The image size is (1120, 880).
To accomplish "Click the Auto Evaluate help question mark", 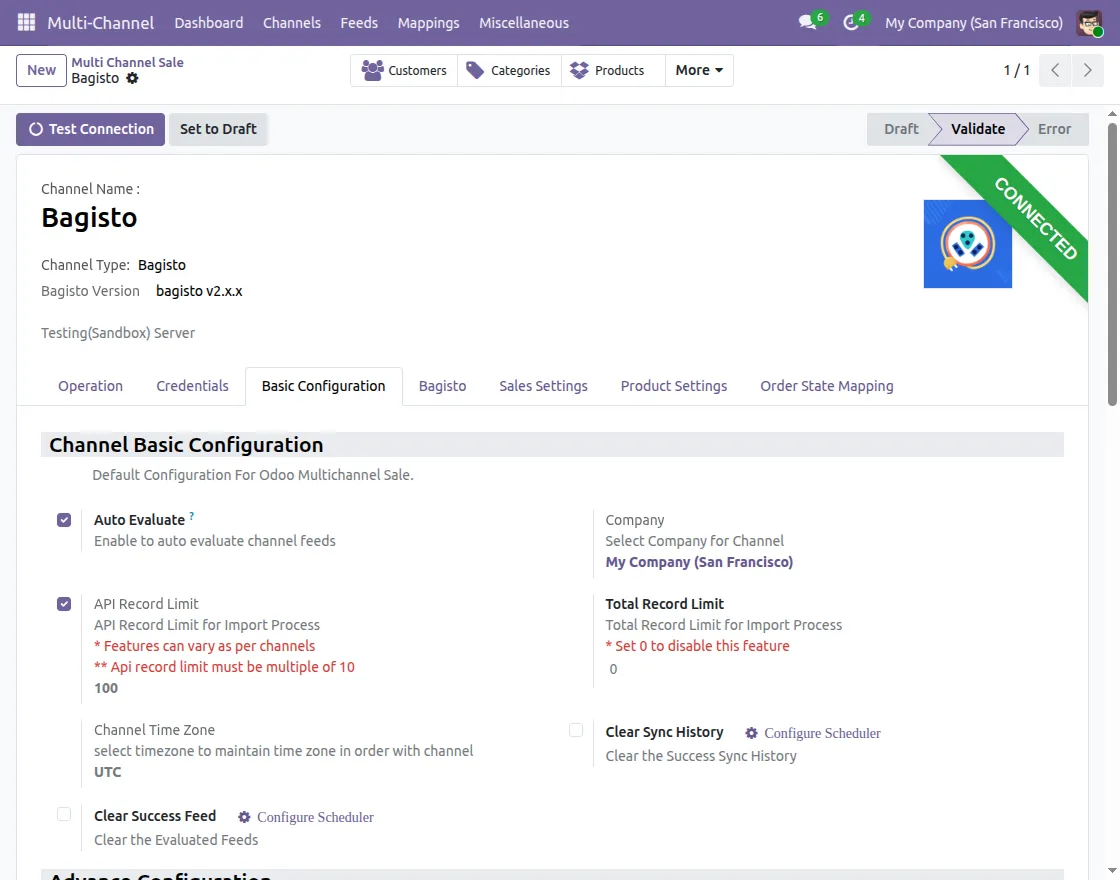I will tap(191, 516).
